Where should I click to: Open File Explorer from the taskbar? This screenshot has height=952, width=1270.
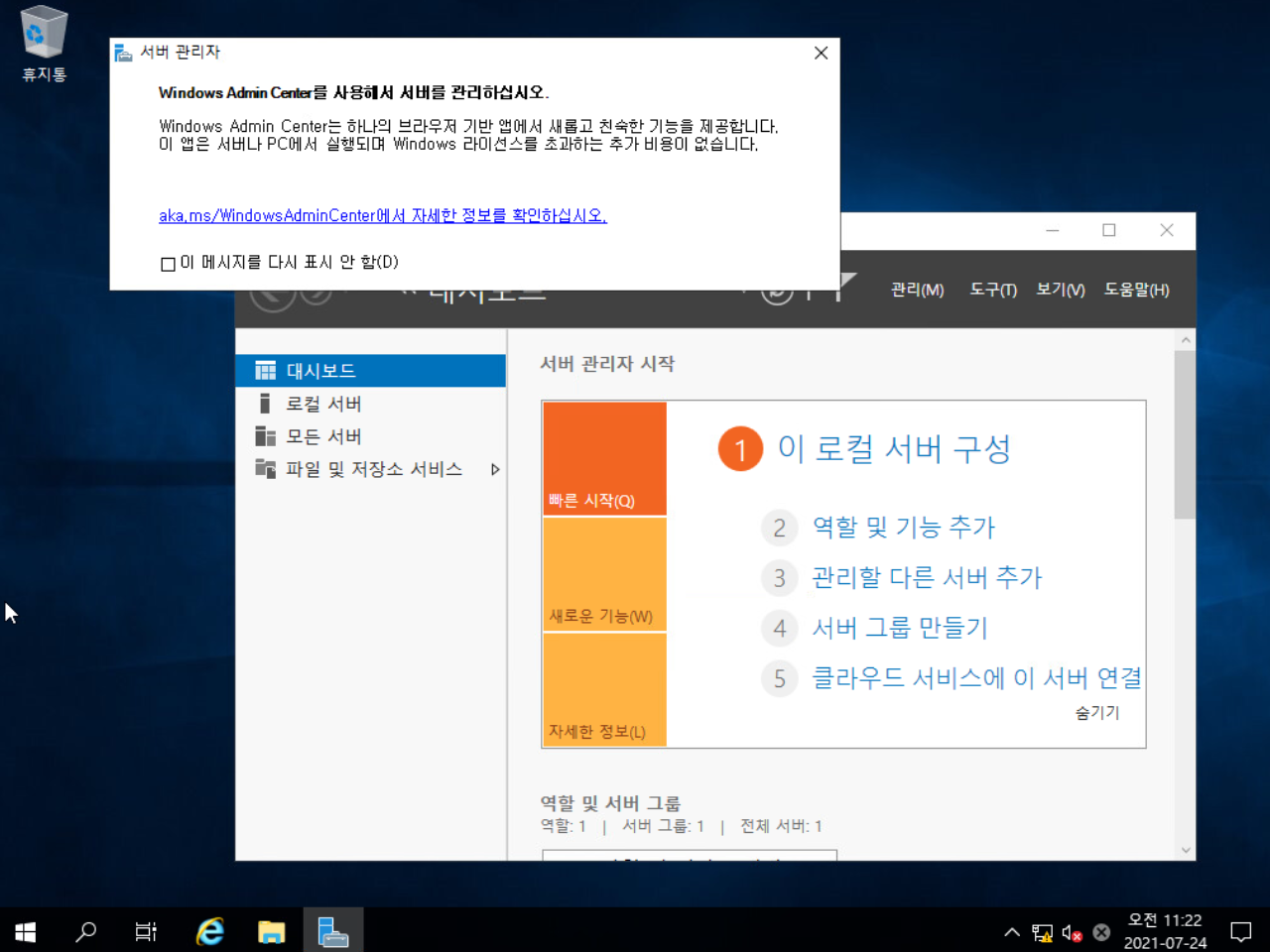coord(271,931)
